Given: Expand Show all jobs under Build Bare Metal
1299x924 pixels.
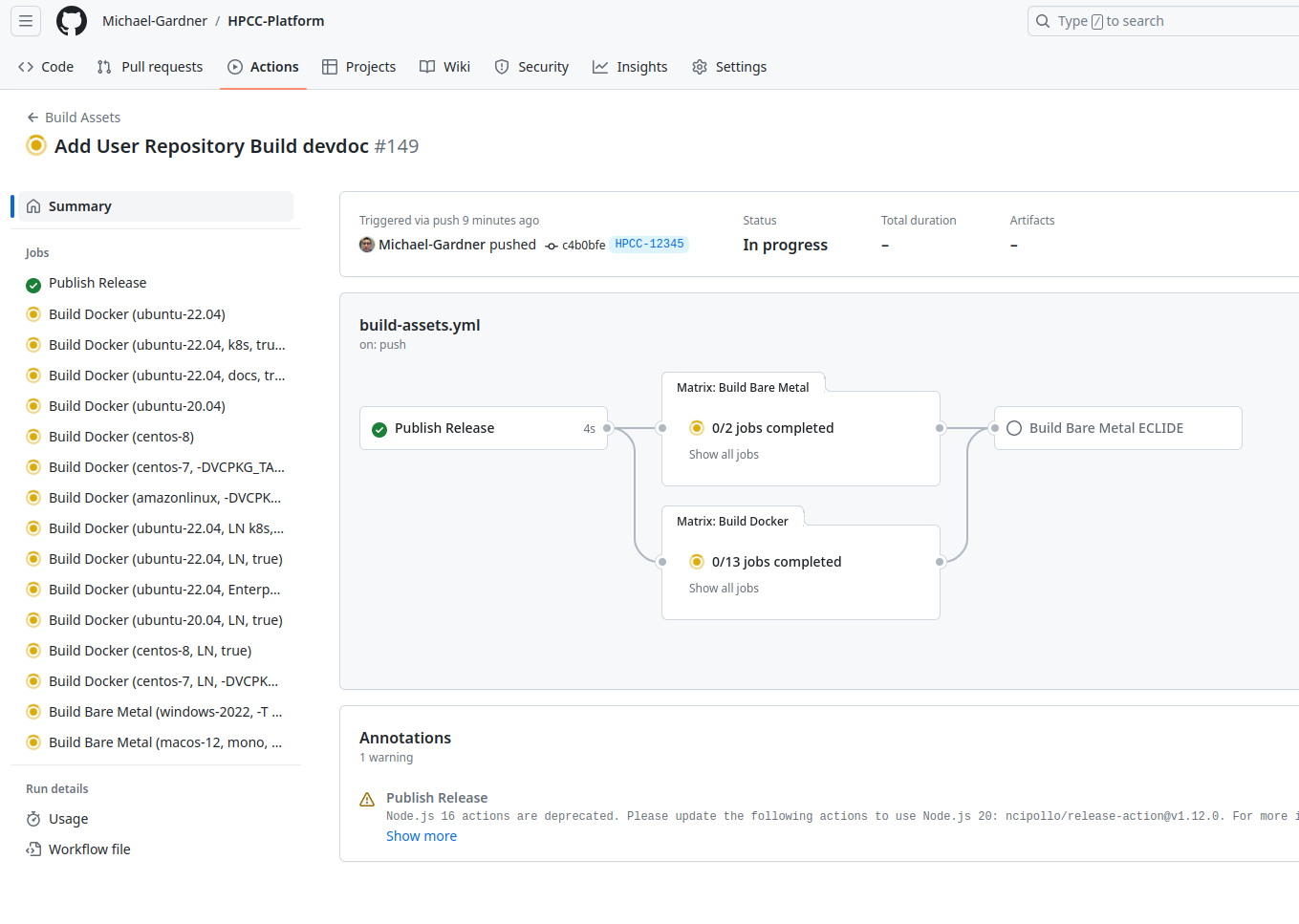Looking at the screenshot, I should pyautogui.click(x=724, y=455).
